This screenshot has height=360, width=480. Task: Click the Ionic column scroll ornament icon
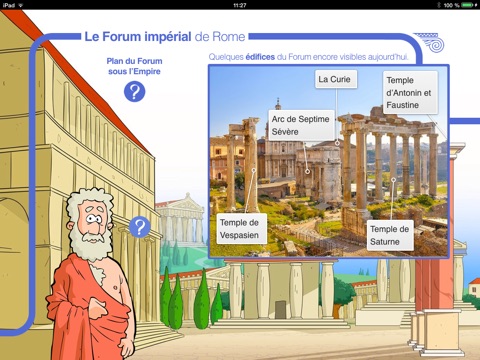(430, 42)
